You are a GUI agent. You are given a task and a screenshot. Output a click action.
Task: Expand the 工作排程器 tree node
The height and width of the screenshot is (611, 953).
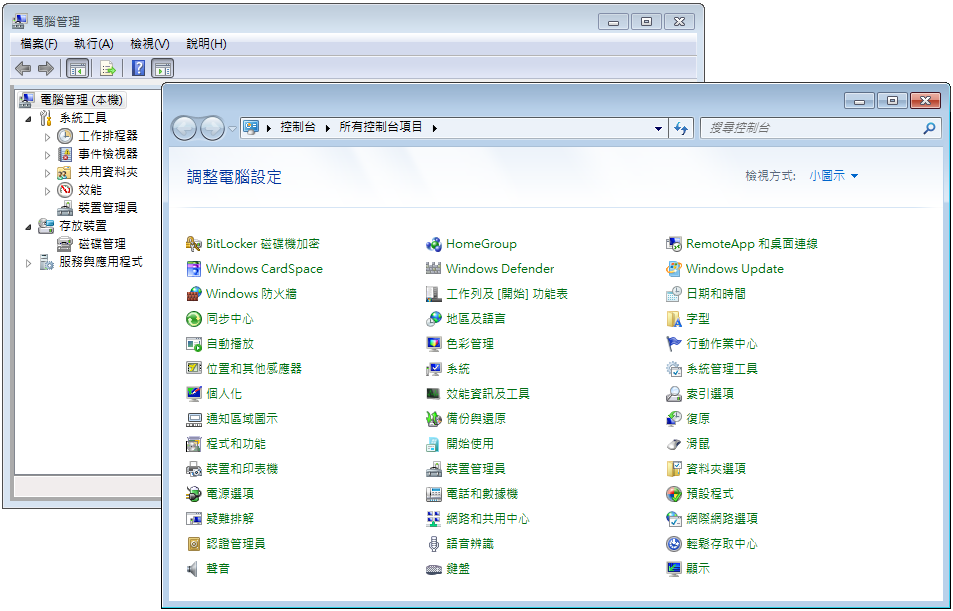(x=47, y=137)
